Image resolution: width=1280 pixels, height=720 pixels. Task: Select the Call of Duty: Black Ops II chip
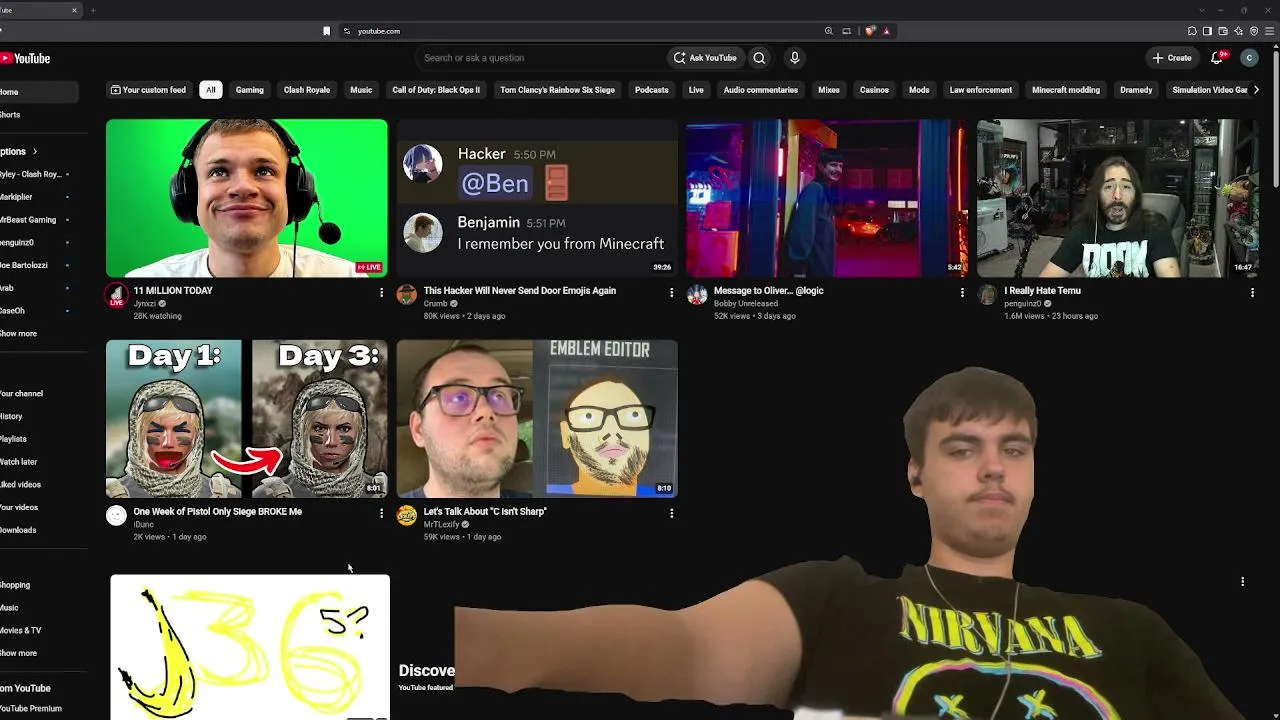[x=436, y=90]
